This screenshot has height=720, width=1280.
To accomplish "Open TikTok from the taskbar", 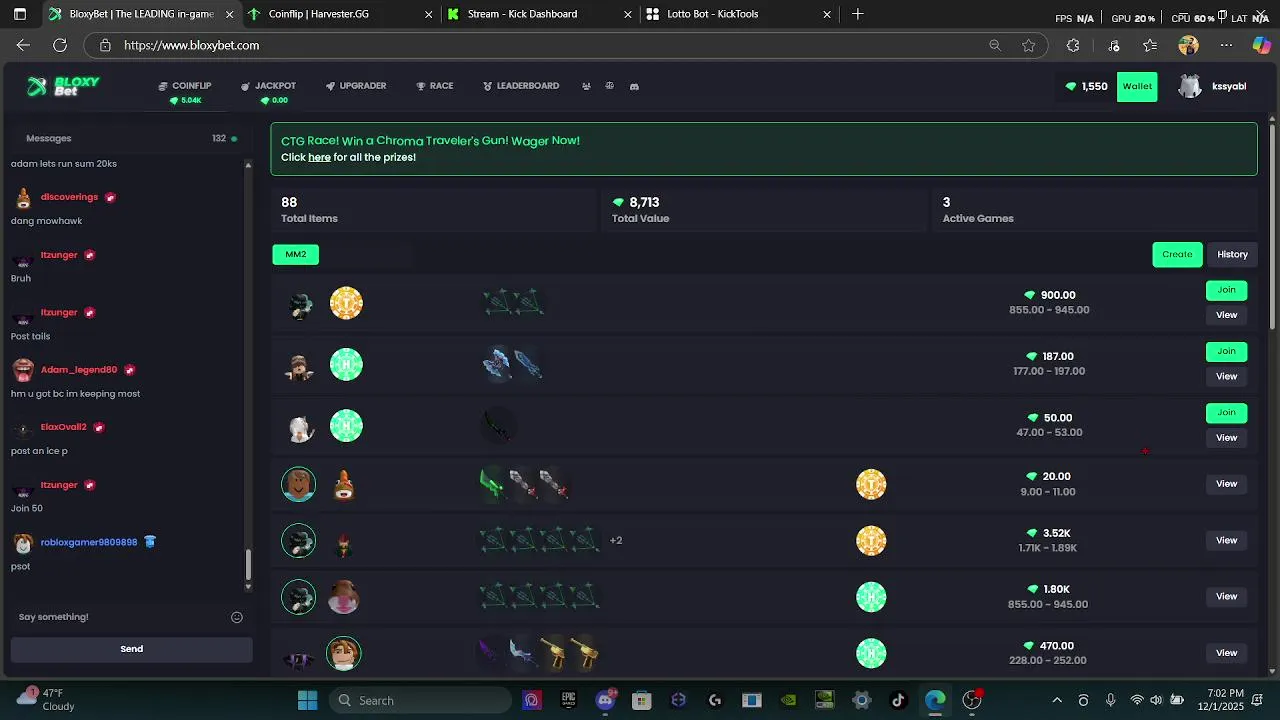I will (x=897, y=700).
